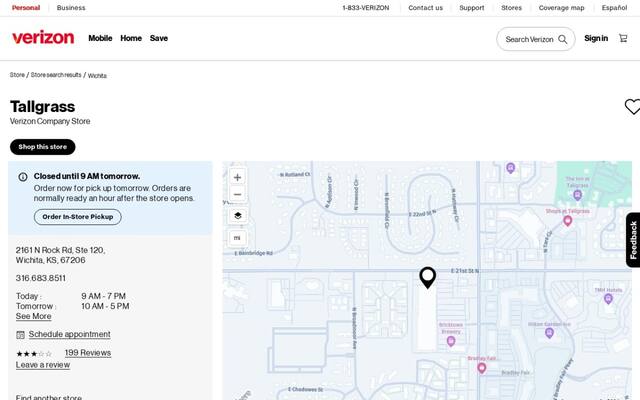
Task: Zoom in on the map
Action: (x=237, y=177)
